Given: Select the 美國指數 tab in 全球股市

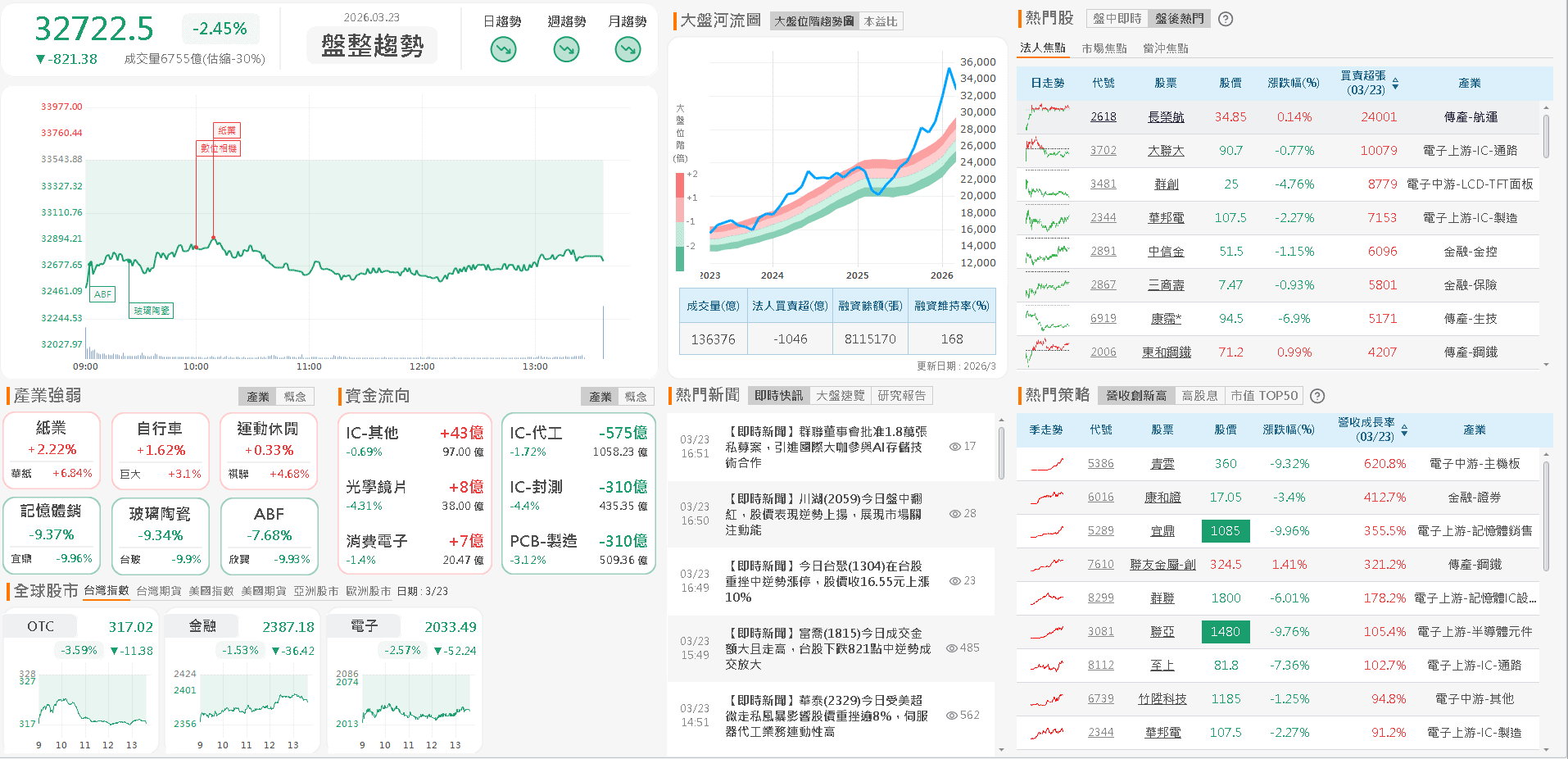Looking at the screenshot, I should 211,589.
